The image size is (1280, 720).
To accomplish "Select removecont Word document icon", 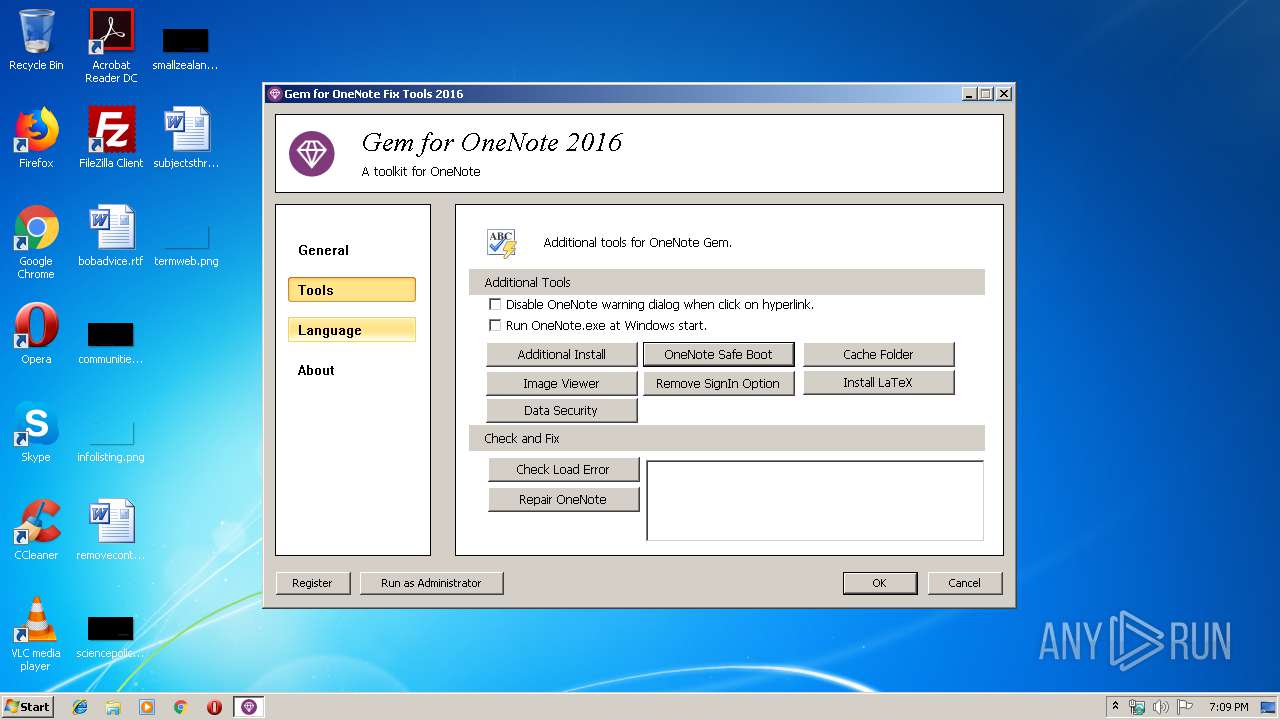I will point(111,530).
